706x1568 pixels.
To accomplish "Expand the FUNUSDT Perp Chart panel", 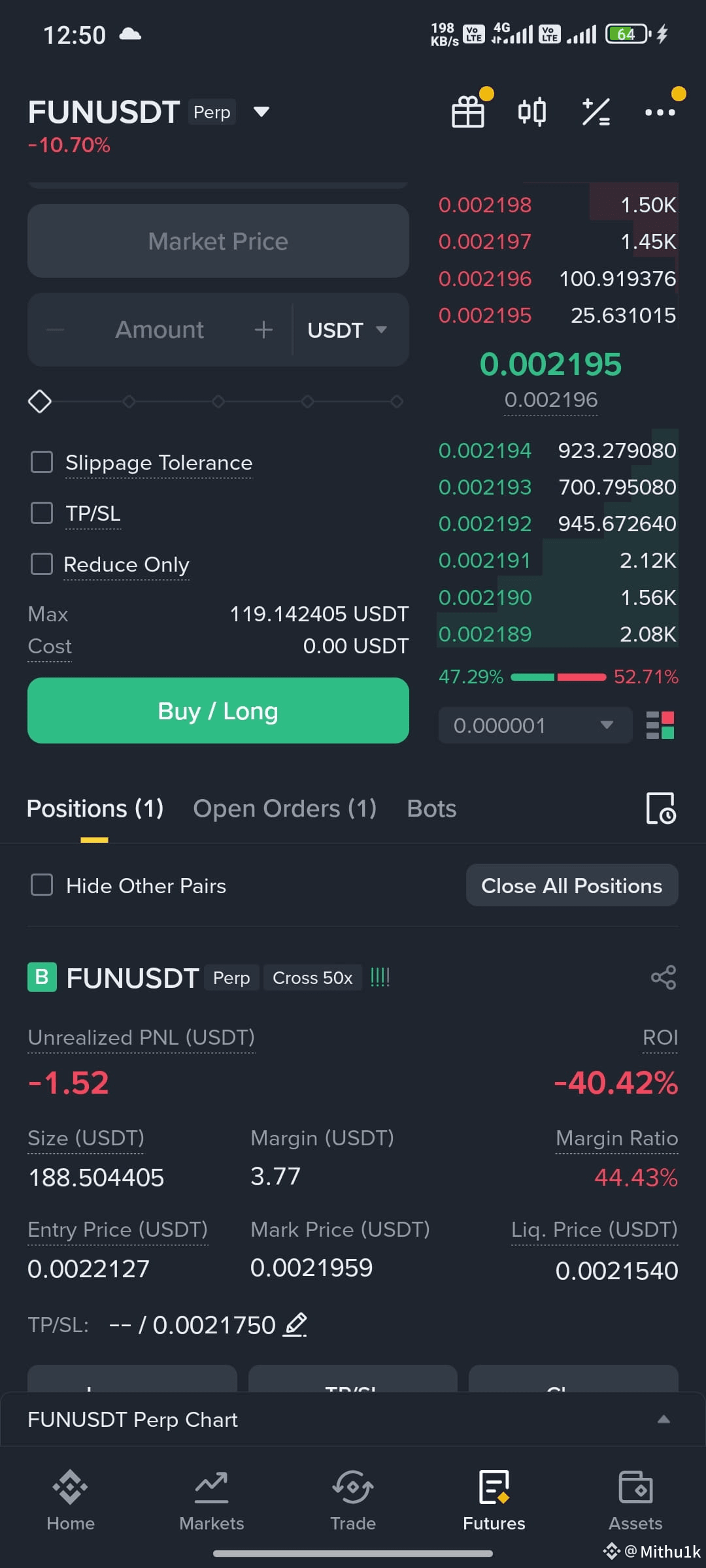I will click(x=353, y=1419).
